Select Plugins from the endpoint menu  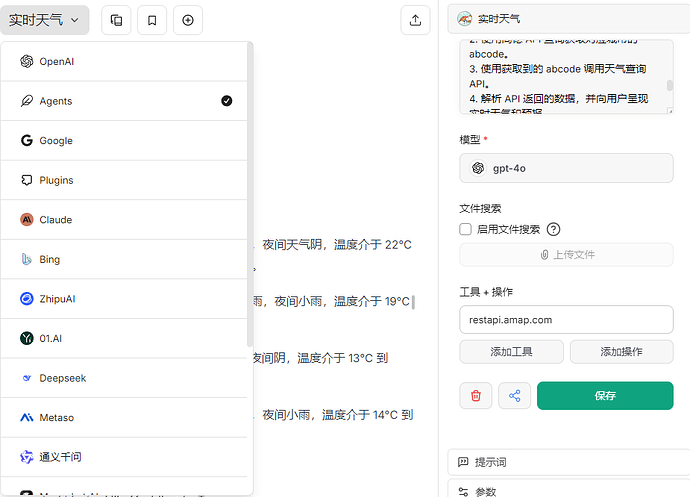124,180
